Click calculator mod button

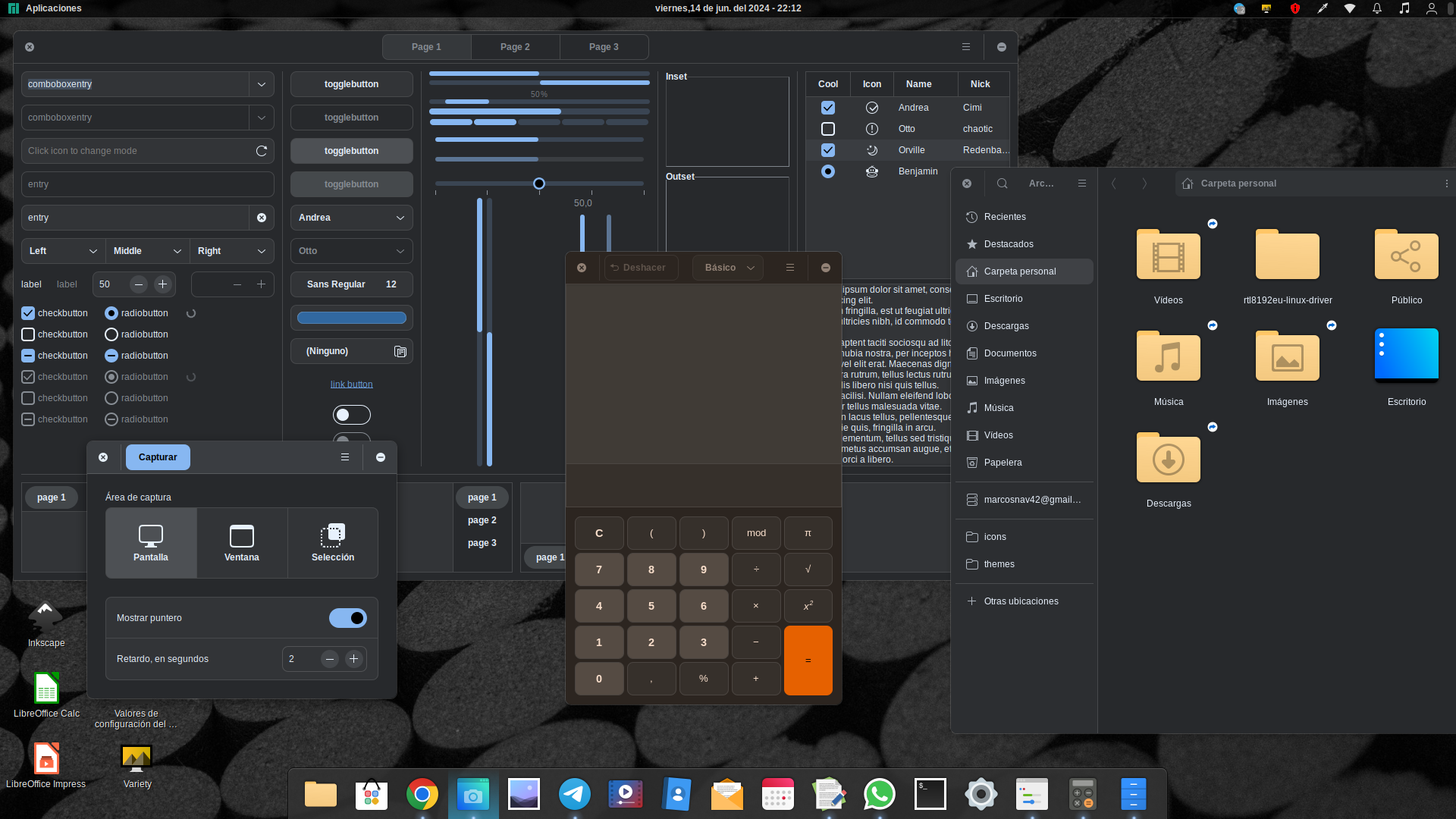[x=756, y=533]
